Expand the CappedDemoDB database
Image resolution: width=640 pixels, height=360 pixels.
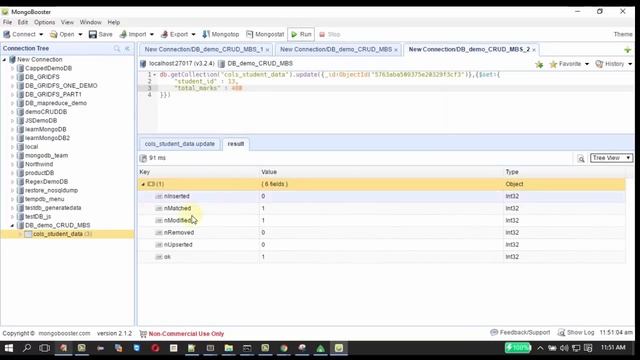click(x=12, y=68)
